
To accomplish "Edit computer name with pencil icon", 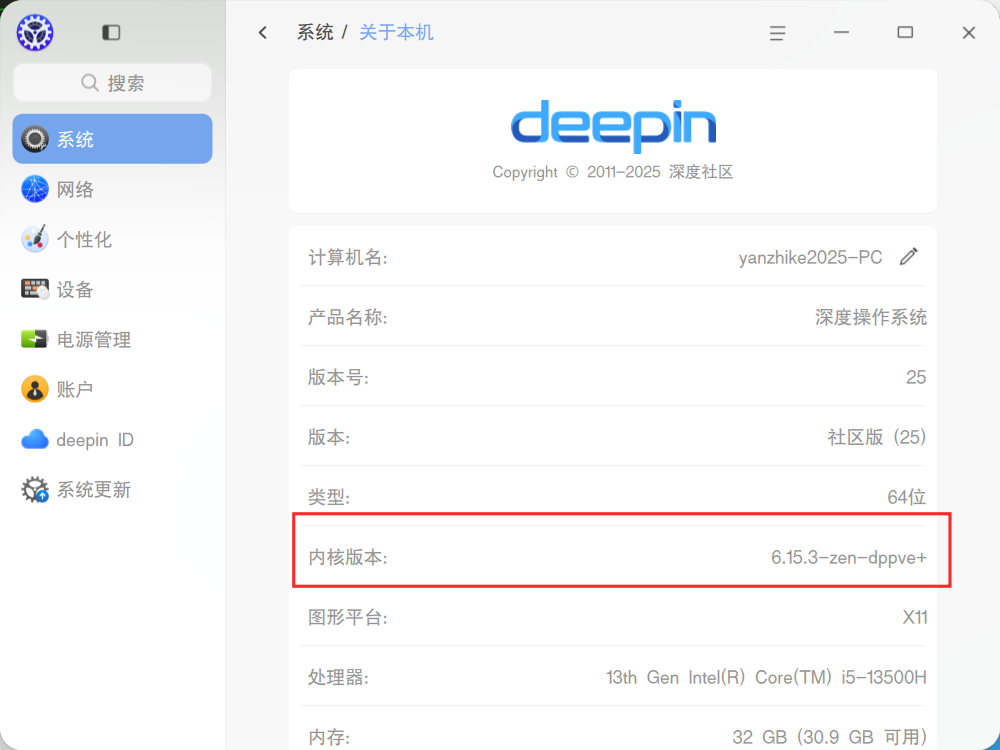I will click(909, 256).
